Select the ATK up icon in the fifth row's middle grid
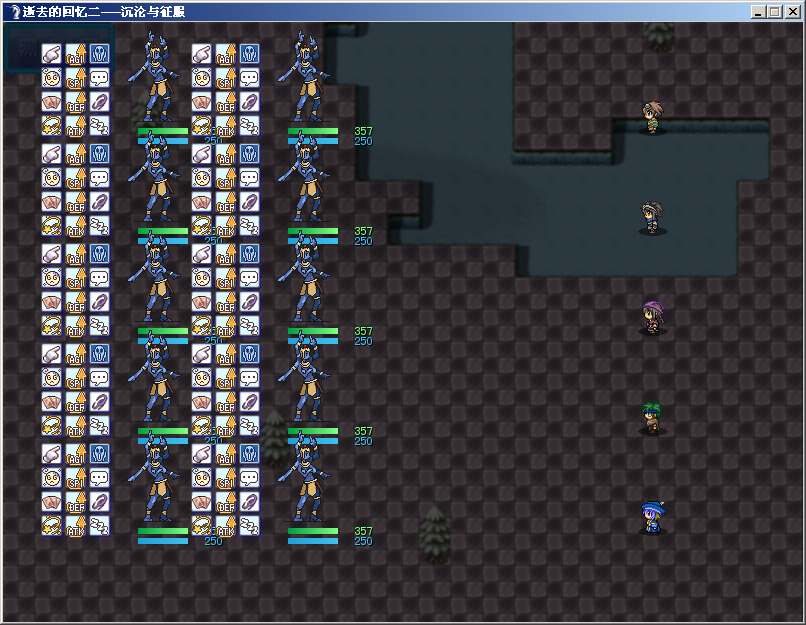Viewport: 806px width, 625px height. 226,526
